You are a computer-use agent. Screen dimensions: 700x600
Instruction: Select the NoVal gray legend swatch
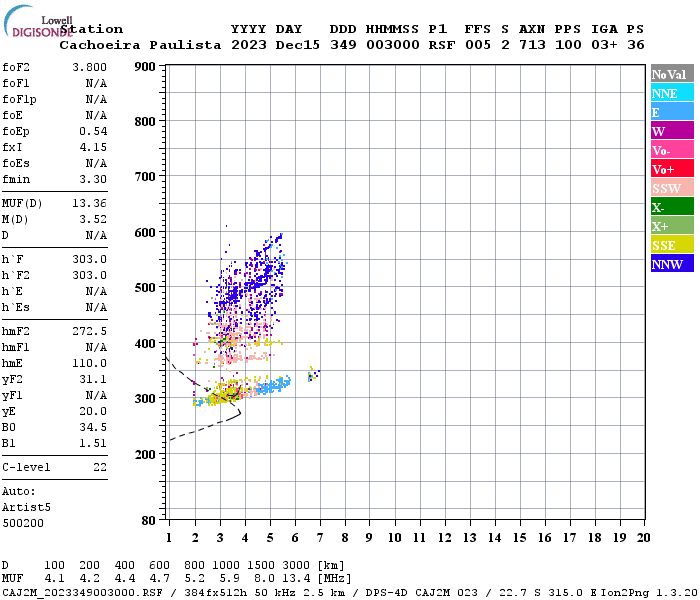672,74
